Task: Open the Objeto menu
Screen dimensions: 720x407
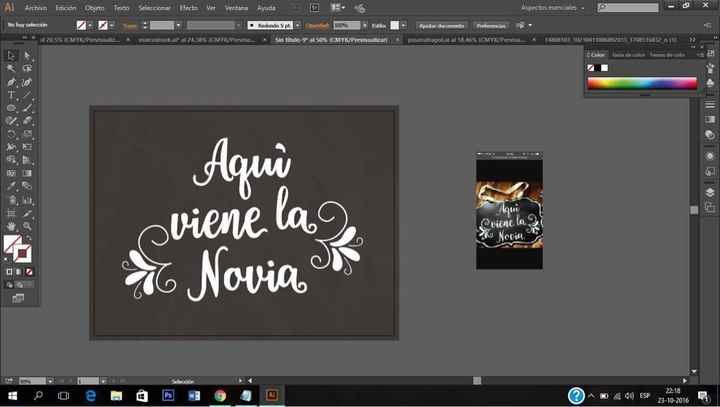Action: coord(94,8)
